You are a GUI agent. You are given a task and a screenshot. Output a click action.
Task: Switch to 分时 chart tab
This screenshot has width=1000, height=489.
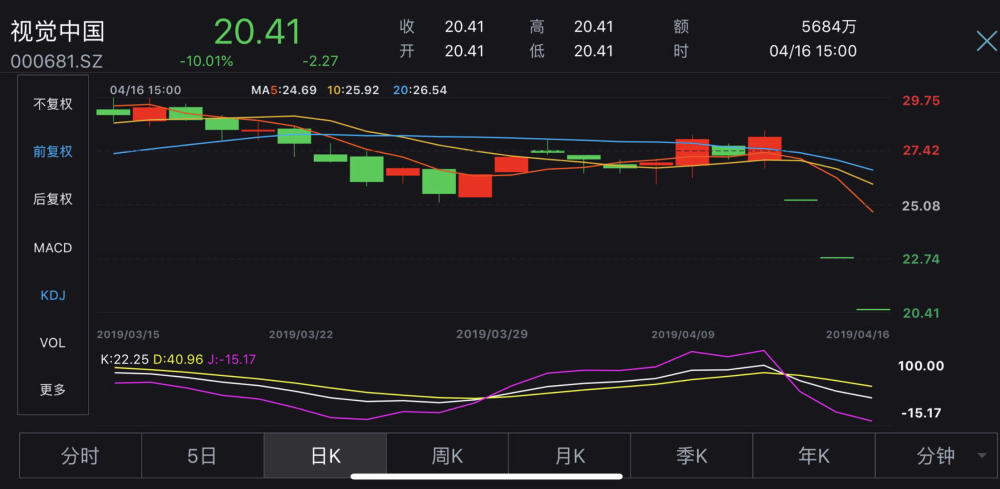pyautogui.click(x=80, y=456)
